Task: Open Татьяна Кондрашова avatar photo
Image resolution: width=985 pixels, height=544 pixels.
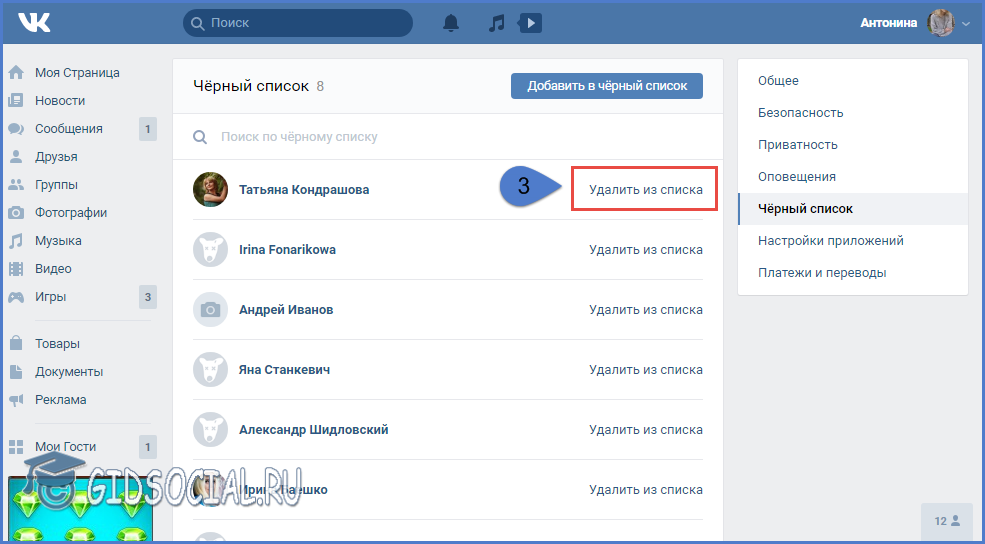Action: point(210,190)
